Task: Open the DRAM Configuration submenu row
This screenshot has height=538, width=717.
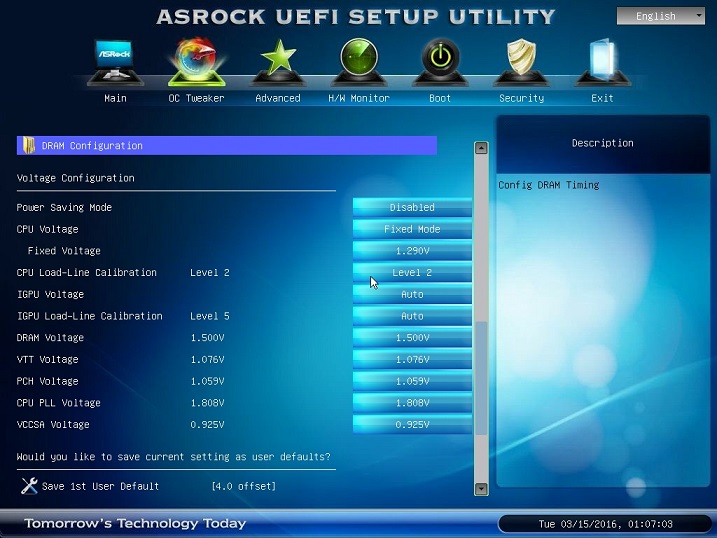Action: tap(227, 145)
